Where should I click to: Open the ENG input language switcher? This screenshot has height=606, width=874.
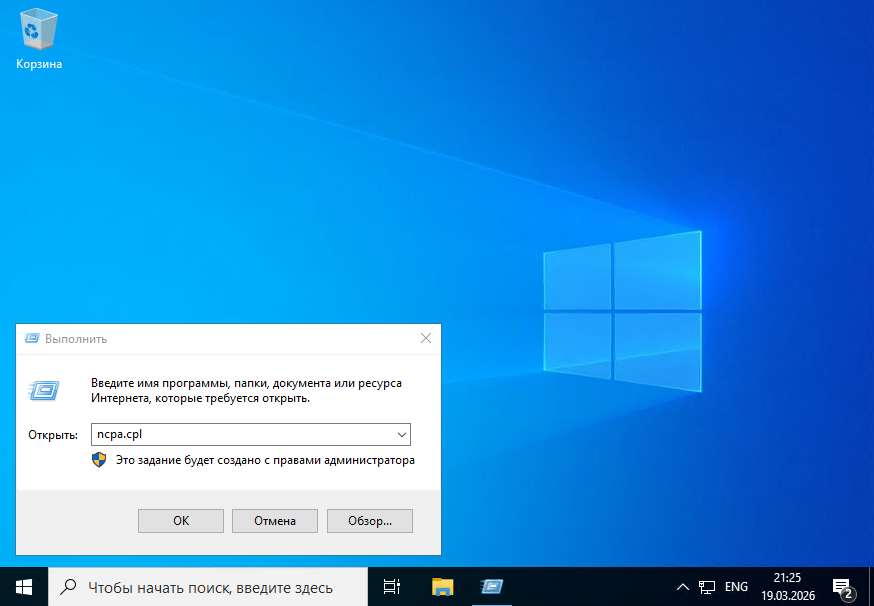736,587
